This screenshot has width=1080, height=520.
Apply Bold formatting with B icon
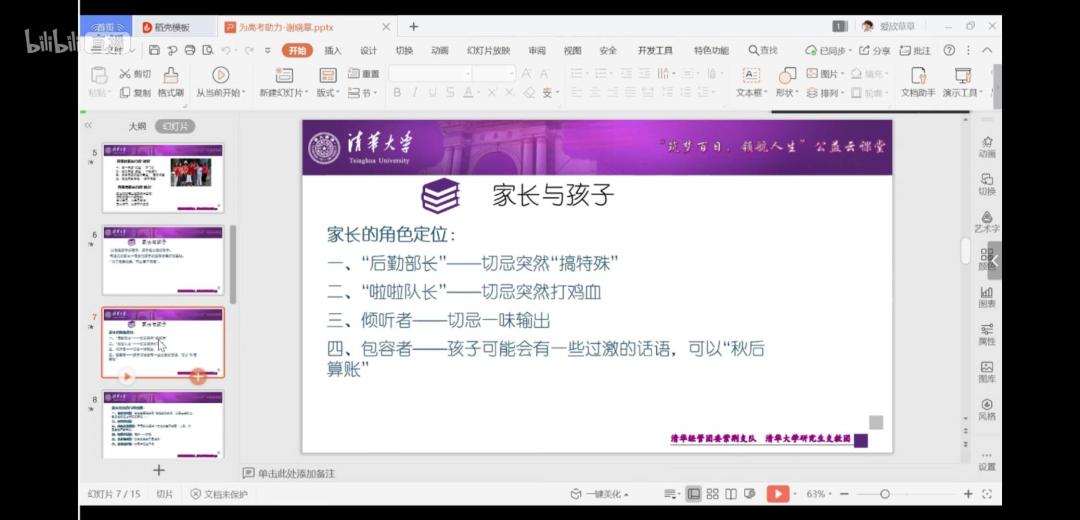coord(397,92)
